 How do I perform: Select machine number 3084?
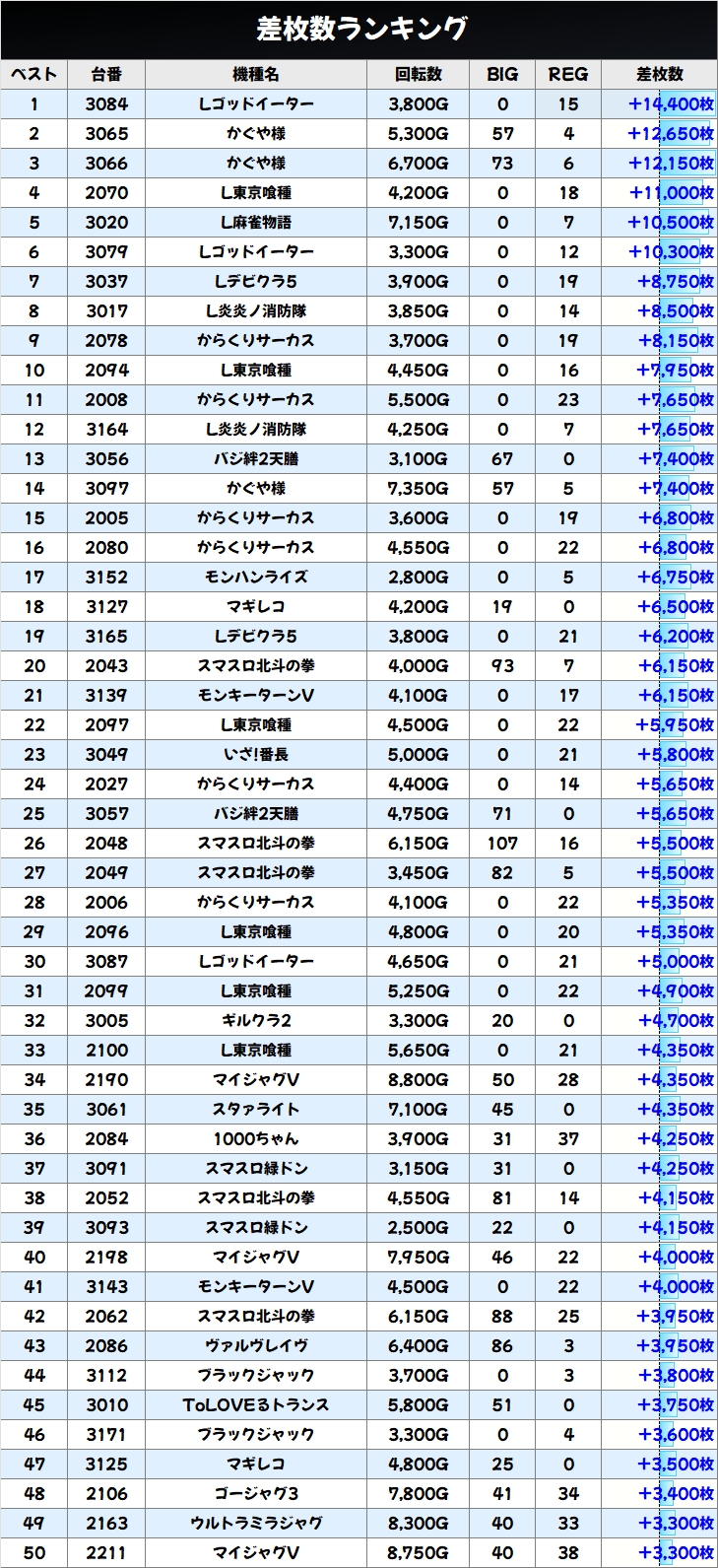[x=106, y=103]
